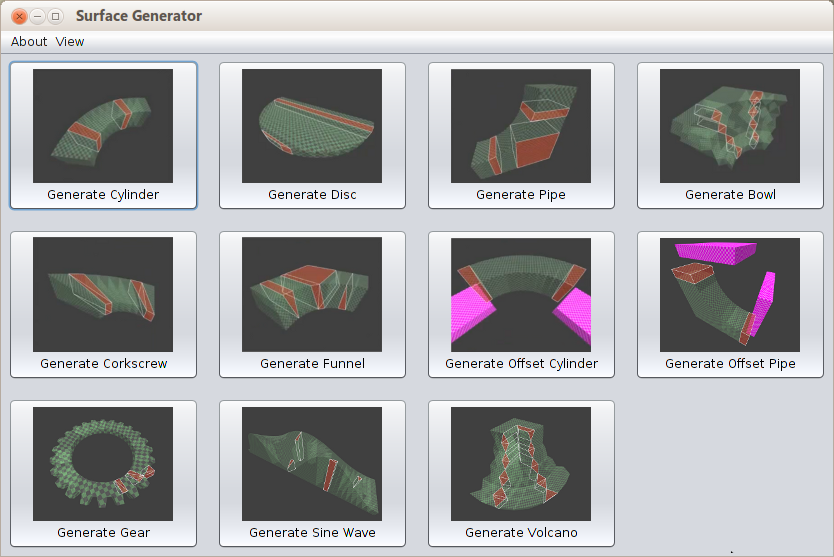Click the Generate Cylinder text label
Image resolution: width=834 pixels, height=557 pixels.
(103, 195)
